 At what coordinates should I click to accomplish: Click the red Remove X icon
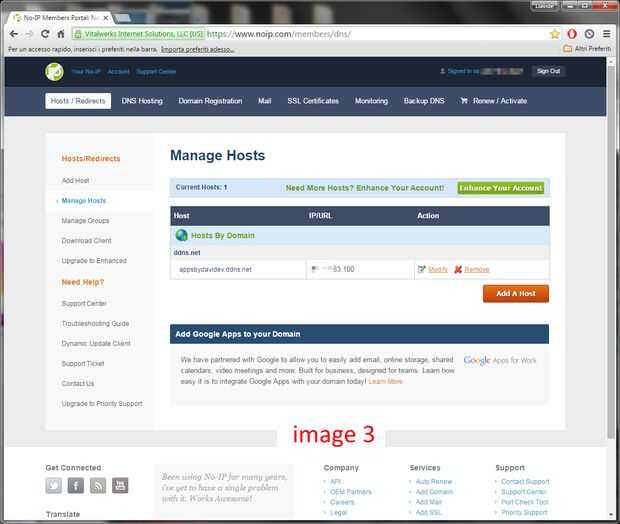tap(458, 269)
